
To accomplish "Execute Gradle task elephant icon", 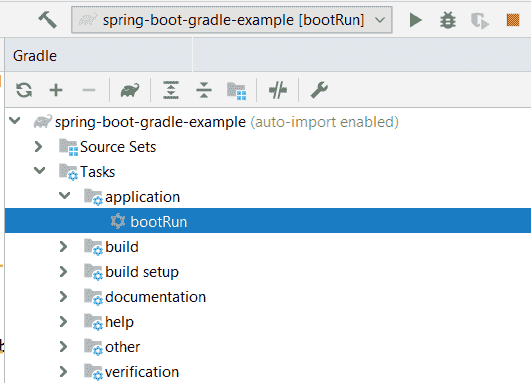I will (x=130, y=90).
